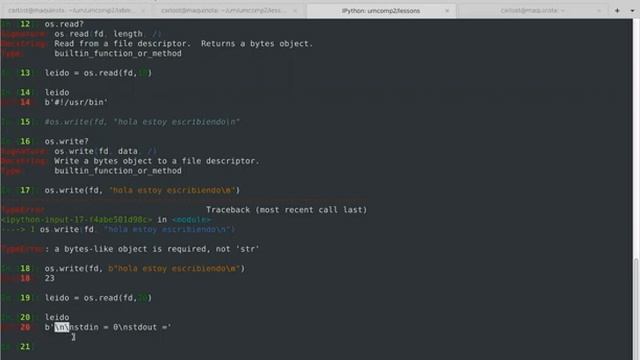
Task: Switch to the second terminal tab
Action: 223,11
